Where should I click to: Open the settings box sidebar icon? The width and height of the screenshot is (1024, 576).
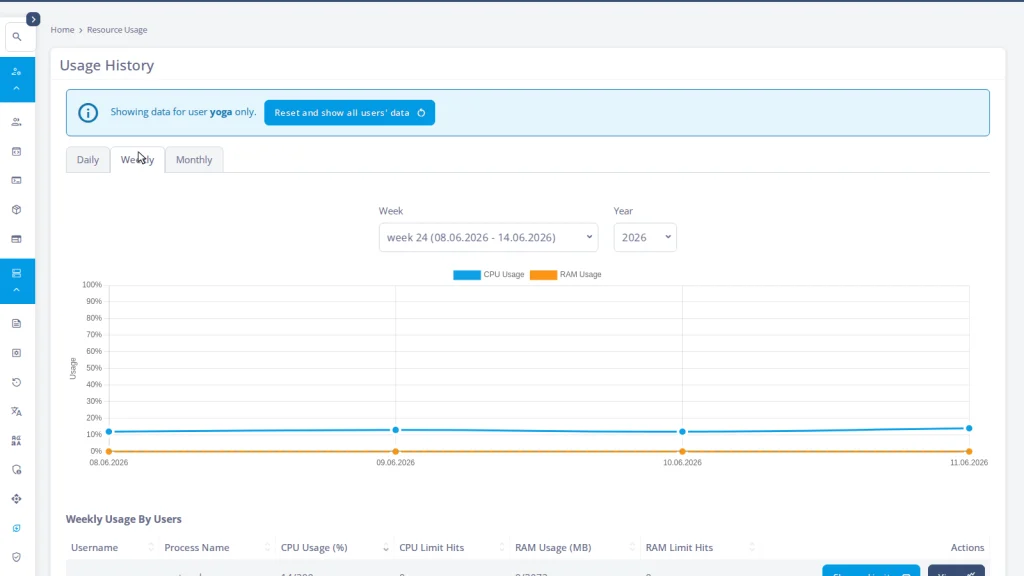(17, 353)
